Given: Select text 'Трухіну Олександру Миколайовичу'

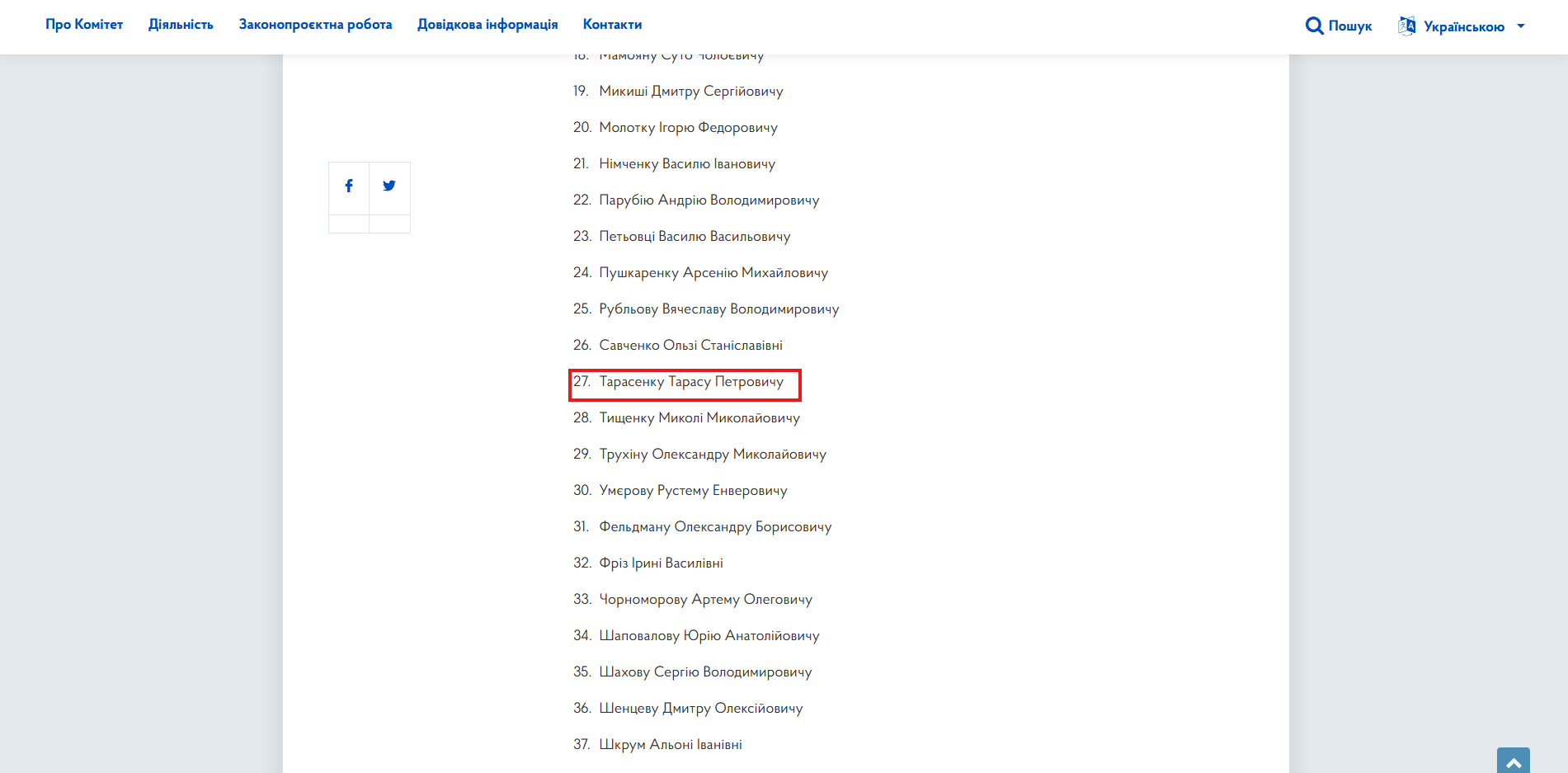Looking at the screenshot, I should tap(713, 455).
